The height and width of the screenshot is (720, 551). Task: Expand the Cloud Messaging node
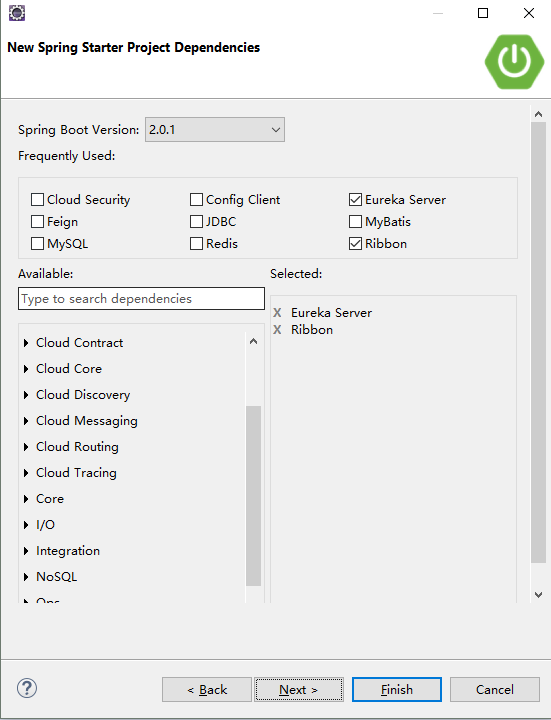[26, 421]
